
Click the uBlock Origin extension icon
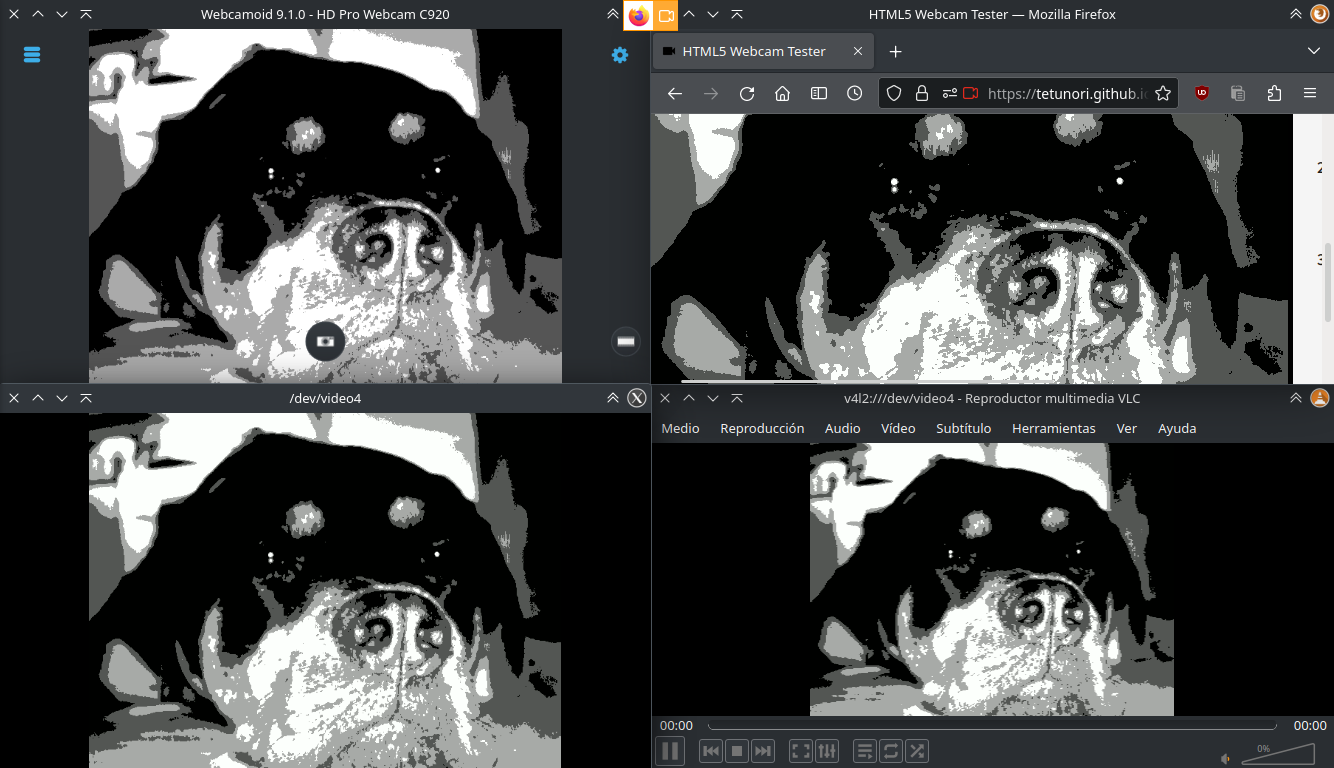coord(1202,93)
